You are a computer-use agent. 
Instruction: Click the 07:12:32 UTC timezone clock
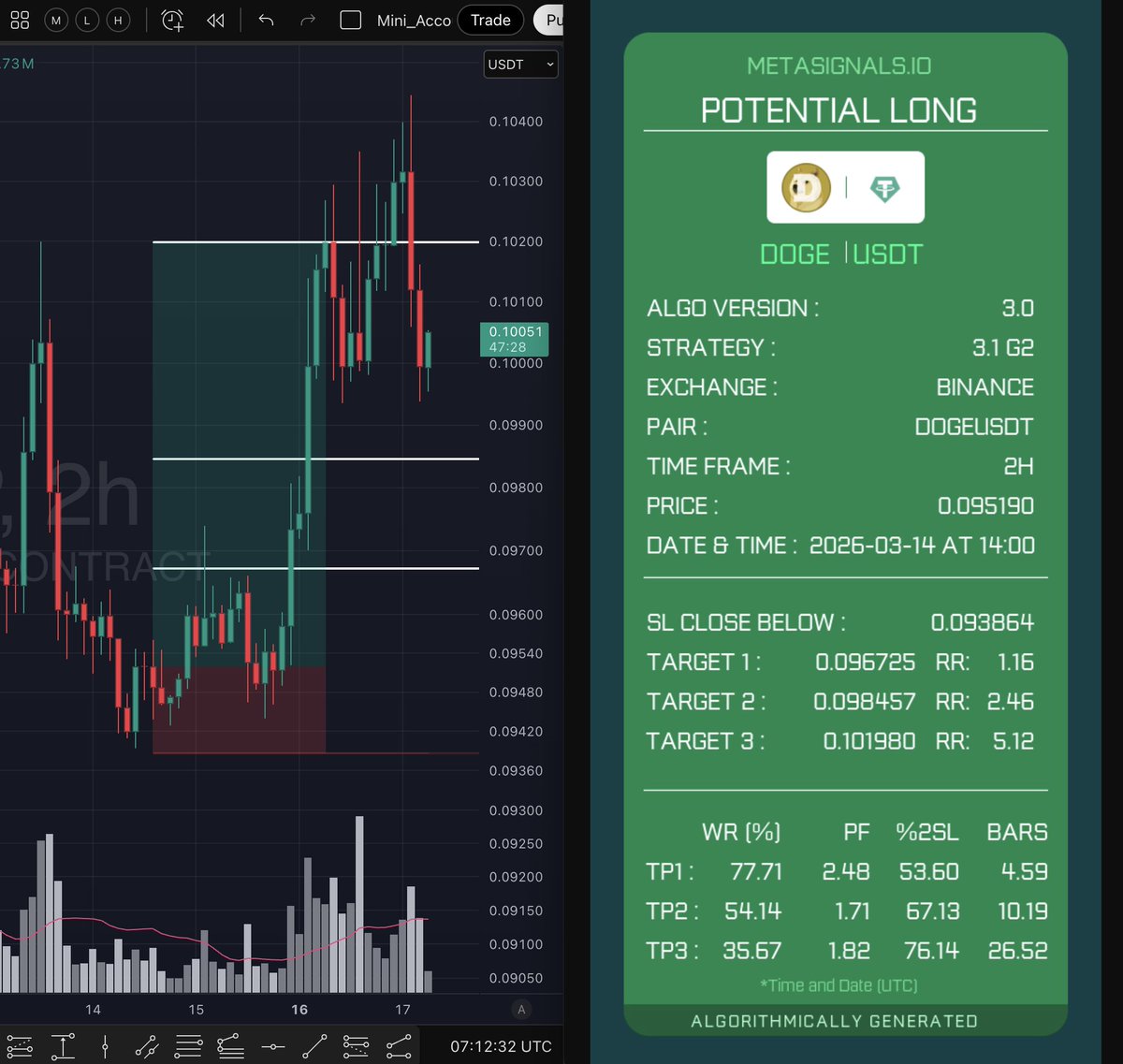pyautogui.click(x=501, y=1046)
